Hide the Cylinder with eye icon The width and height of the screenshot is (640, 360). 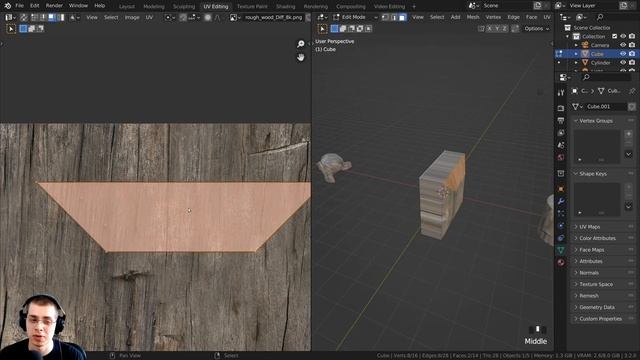coord(623,63)
